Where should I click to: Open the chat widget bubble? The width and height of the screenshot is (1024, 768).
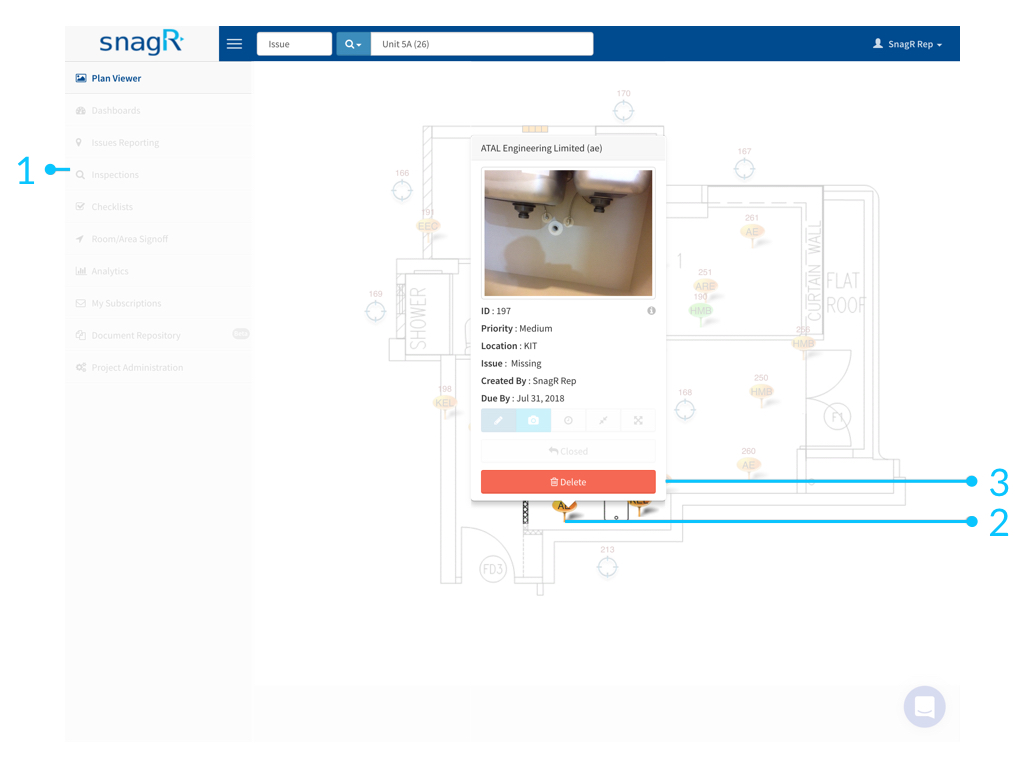pos(925,707)
